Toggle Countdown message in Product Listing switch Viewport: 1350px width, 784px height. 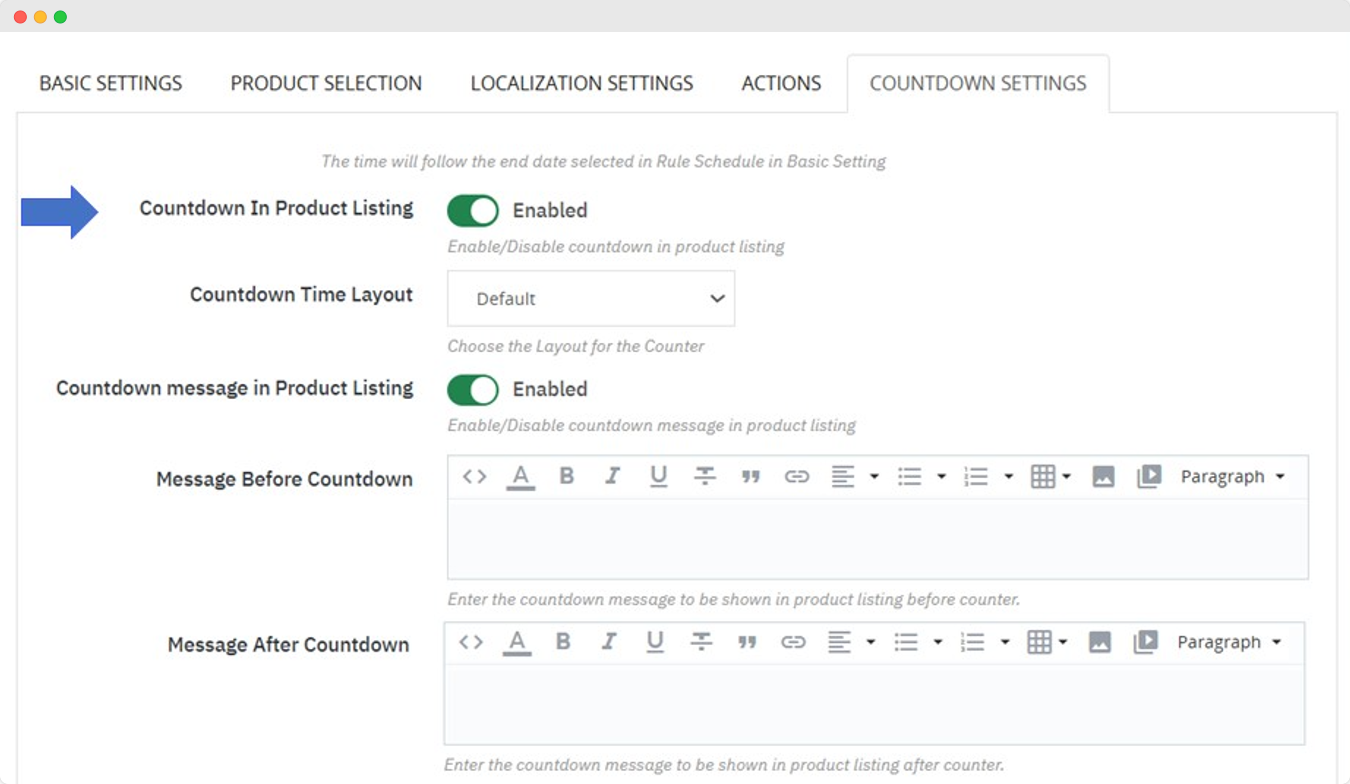472,390
